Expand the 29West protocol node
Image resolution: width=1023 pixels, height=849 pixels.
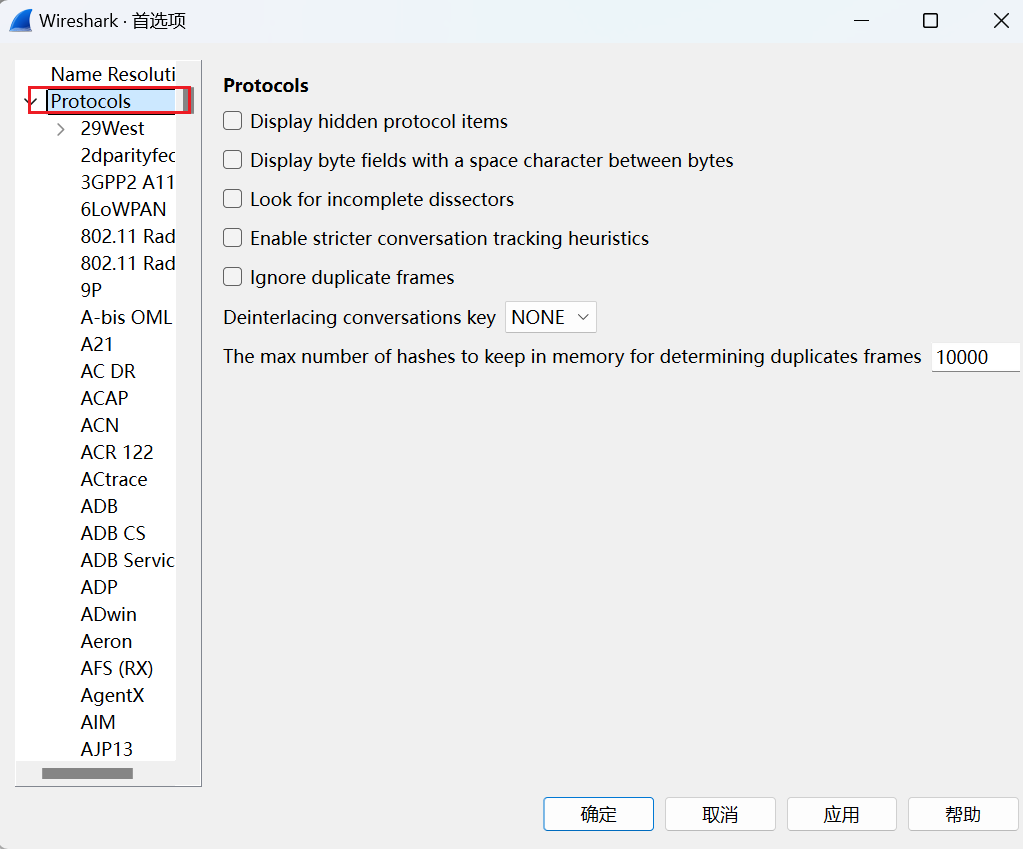click(61, 129)
